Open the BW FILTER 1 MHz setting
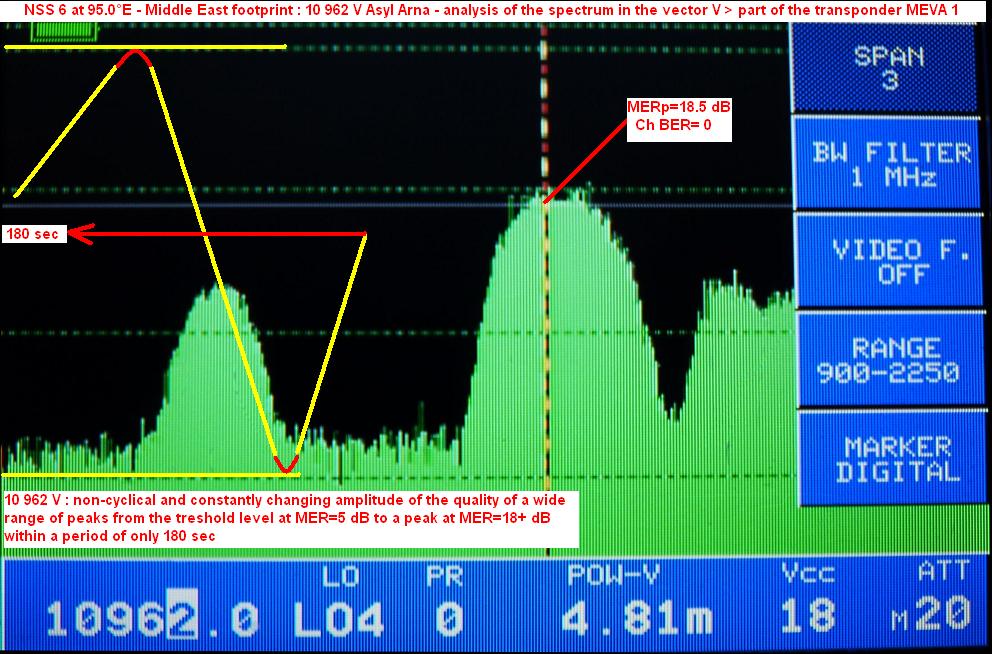The width and height of the screenshot is (992, 654). tap(891, 164)
